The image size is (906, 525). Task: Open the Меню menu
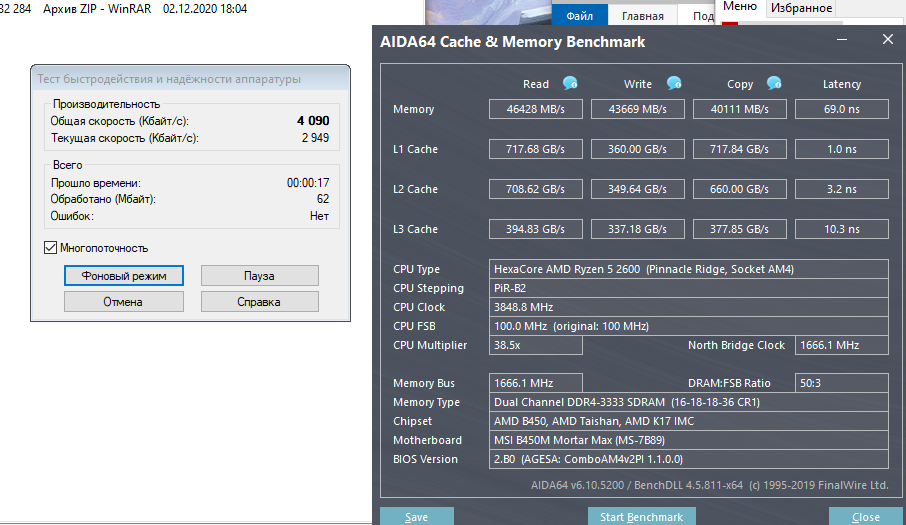(x=740, y=7)
